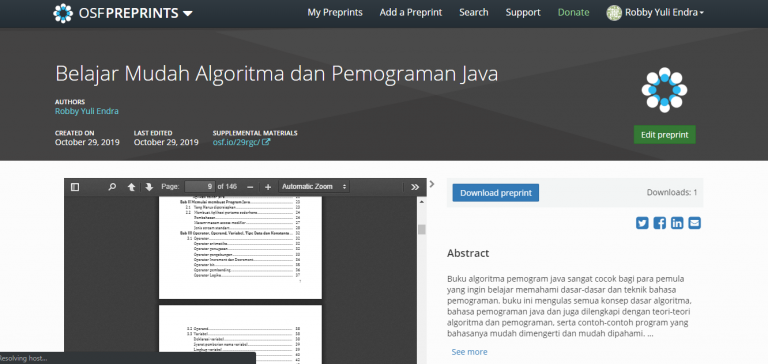Show more PDF viewer tools
The width and height of the screenshot is (768, 364).
click(x=415, y=187)
